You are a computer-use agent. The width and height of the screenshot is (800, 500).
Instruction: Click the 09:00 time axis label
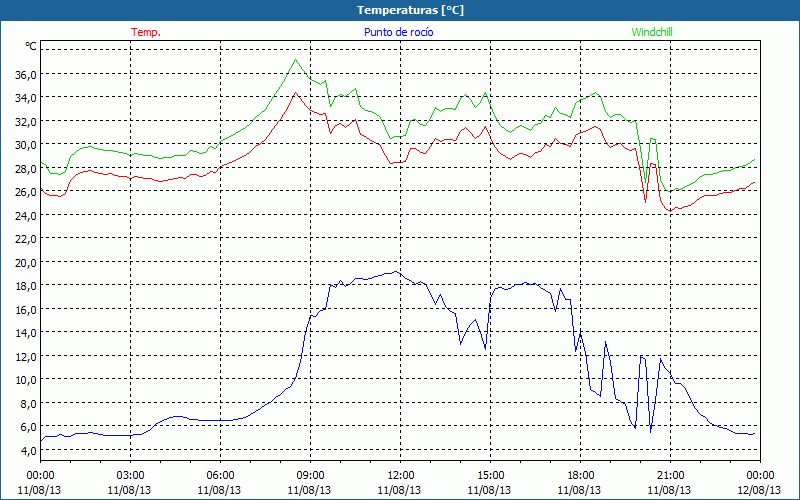pos(310,476)
